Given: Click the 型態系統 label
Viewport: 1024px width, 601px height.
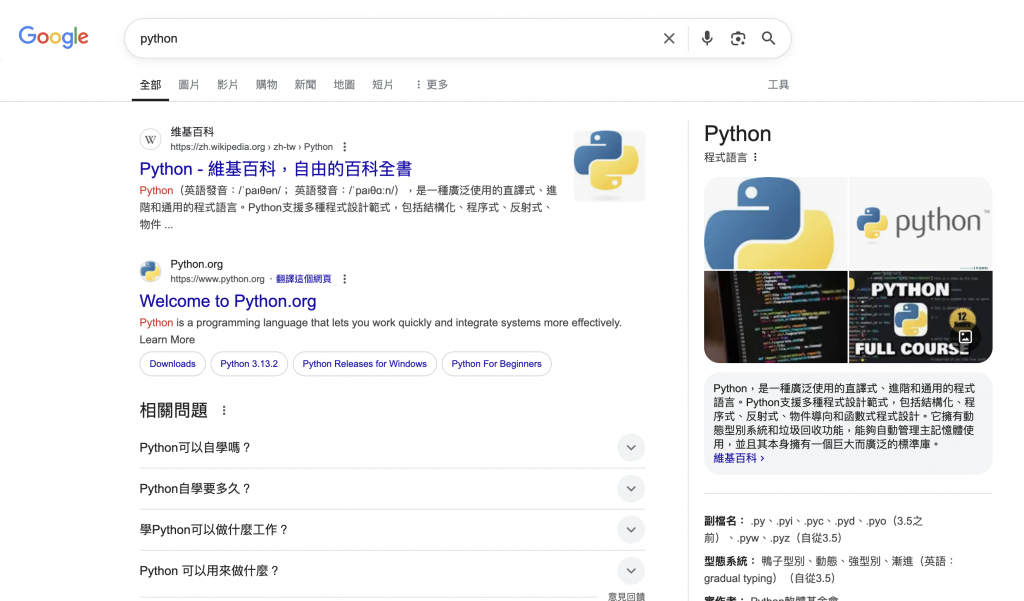Looking at the screenshot, I should (x=729, y=561).
